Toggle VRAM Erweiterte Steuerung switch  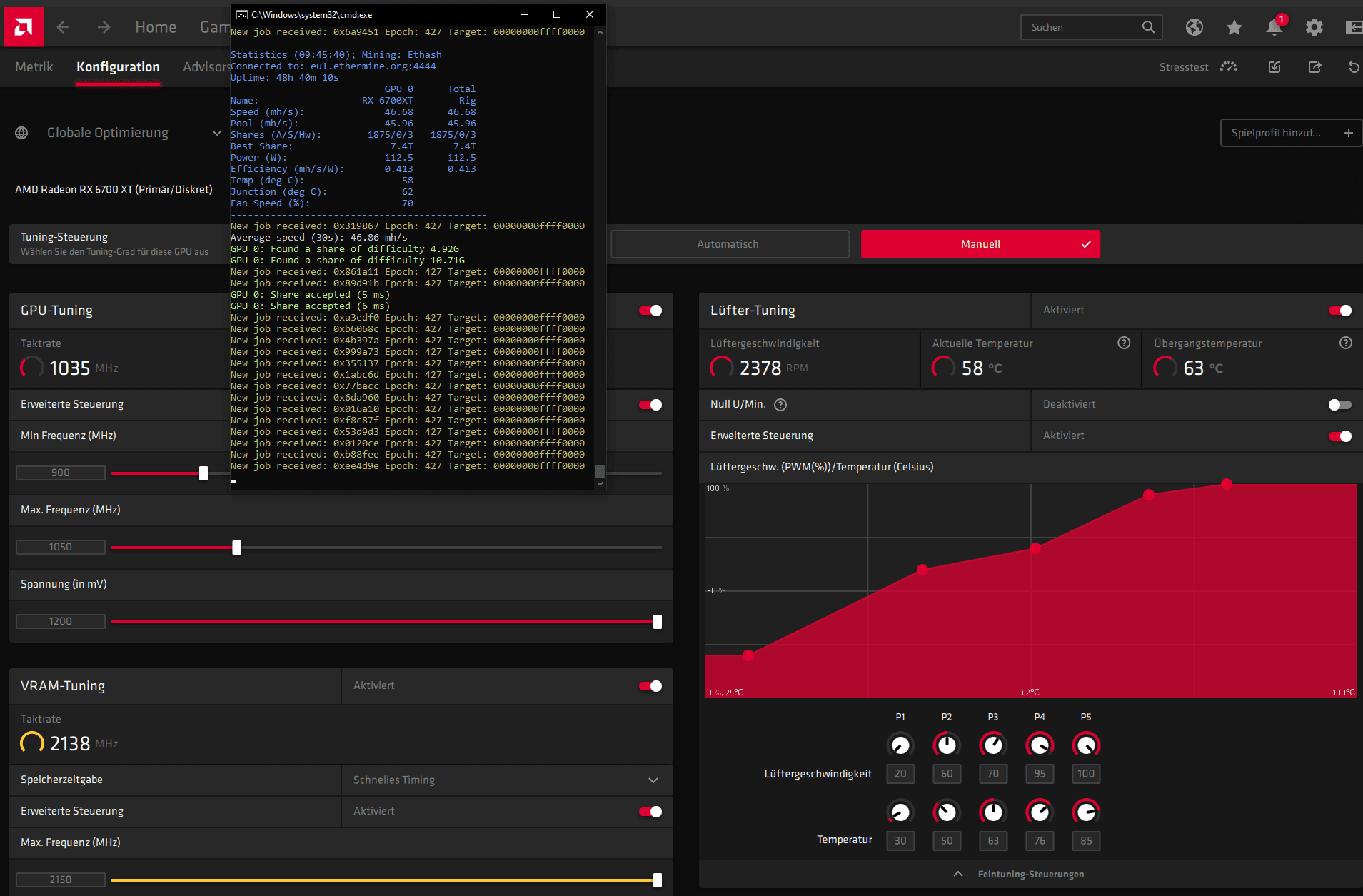650,812
